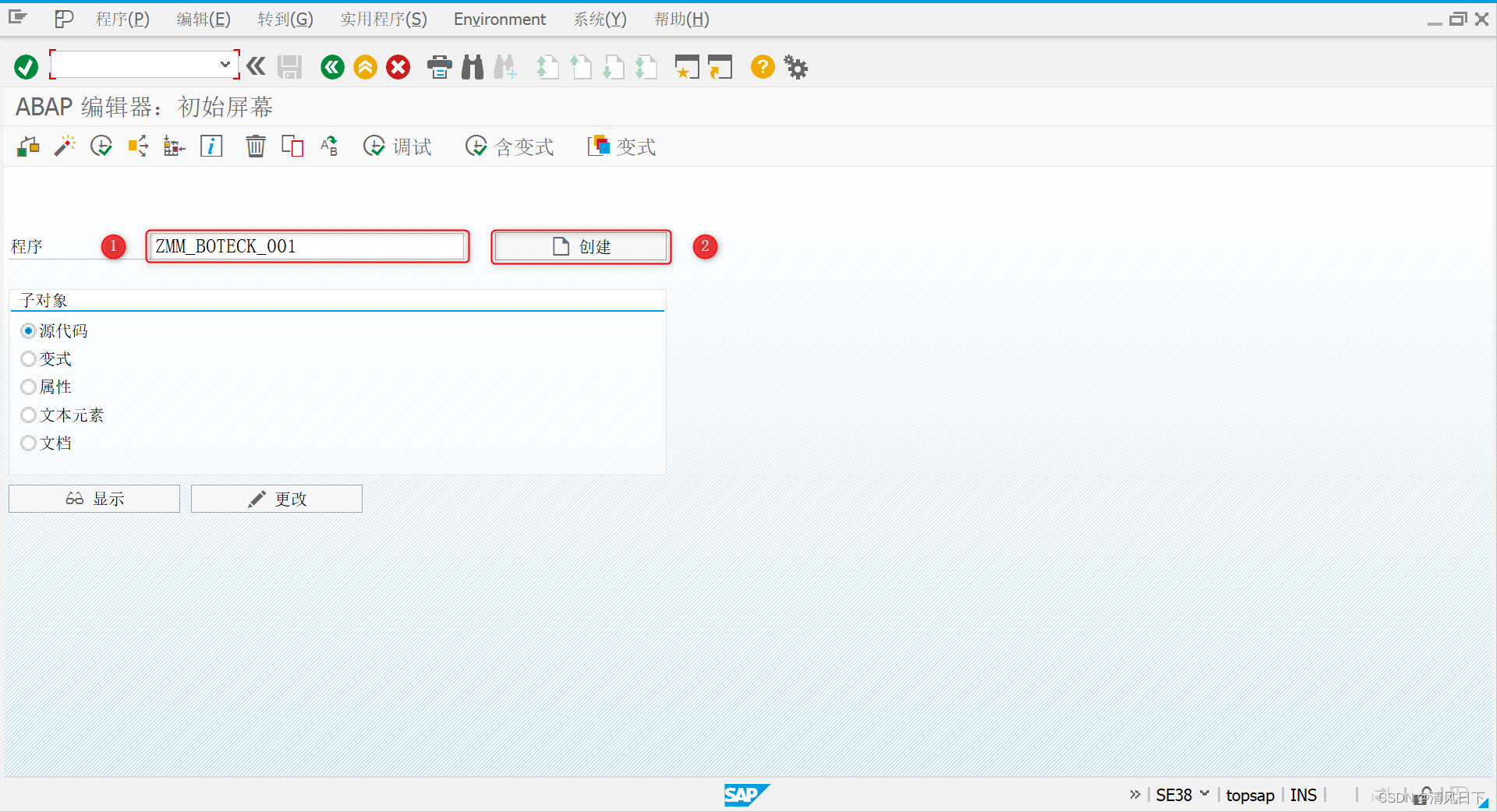Open the command field dropdown arrow

coord(225,65)
